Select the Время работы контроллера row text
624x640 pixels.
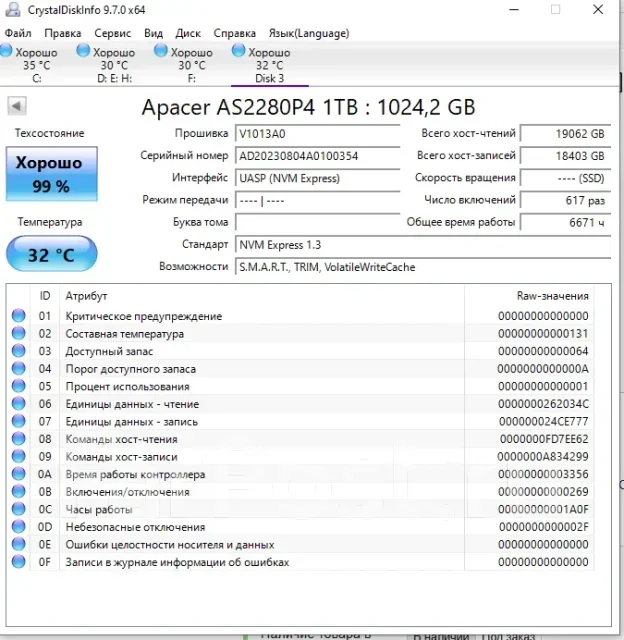pos(135,474)
